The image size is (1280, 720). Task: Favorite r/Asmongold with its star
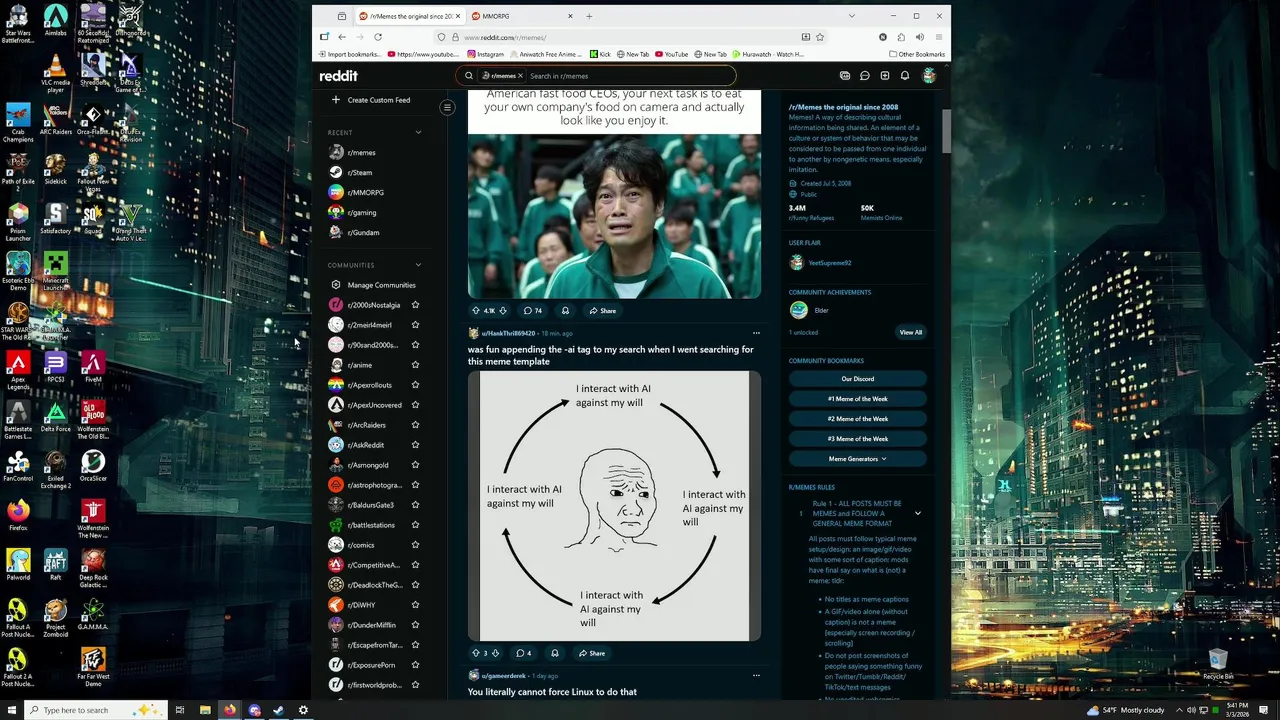[x=415, y=465]
